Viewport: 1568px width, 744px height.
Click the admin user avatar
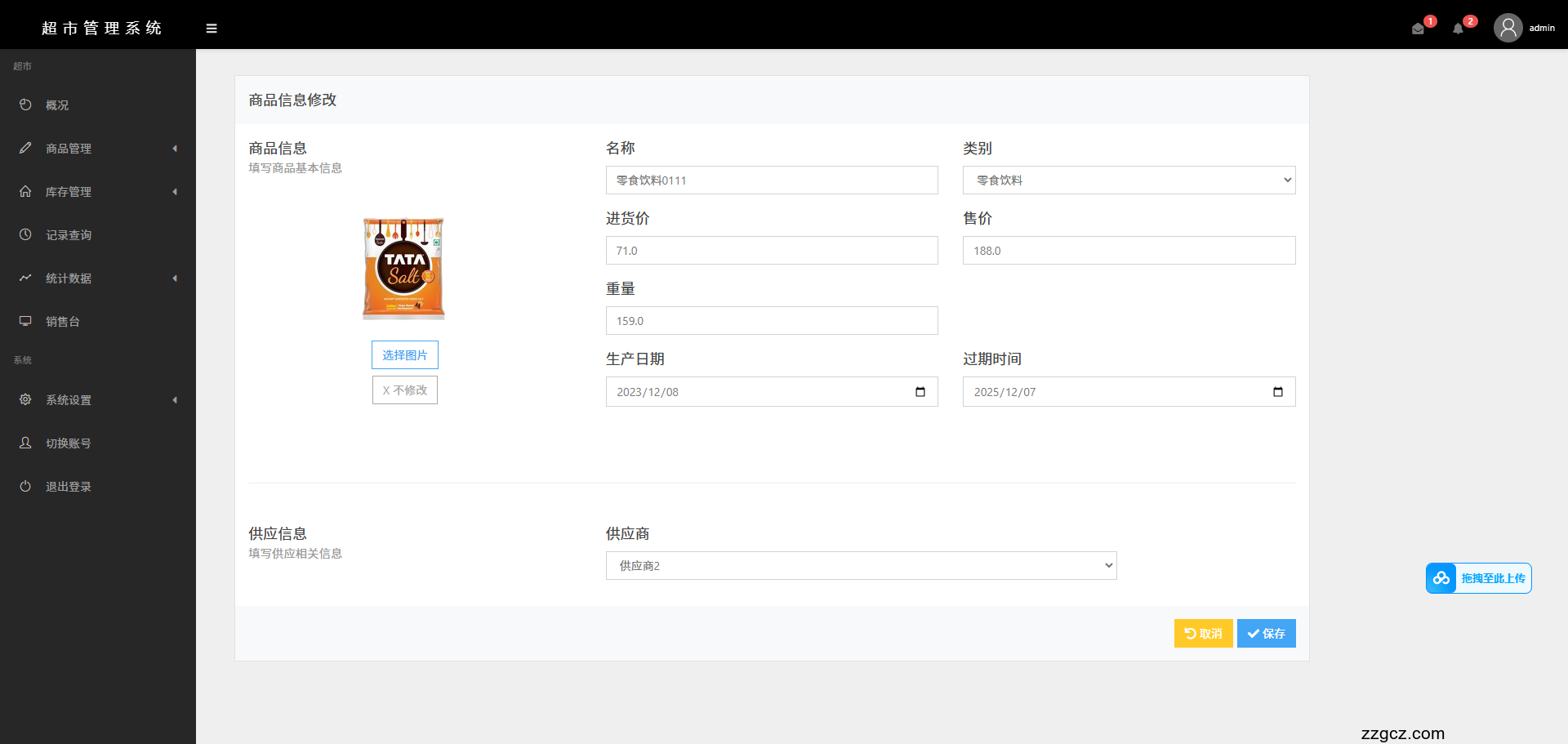pyautogui.click(x=1508, y=28)
